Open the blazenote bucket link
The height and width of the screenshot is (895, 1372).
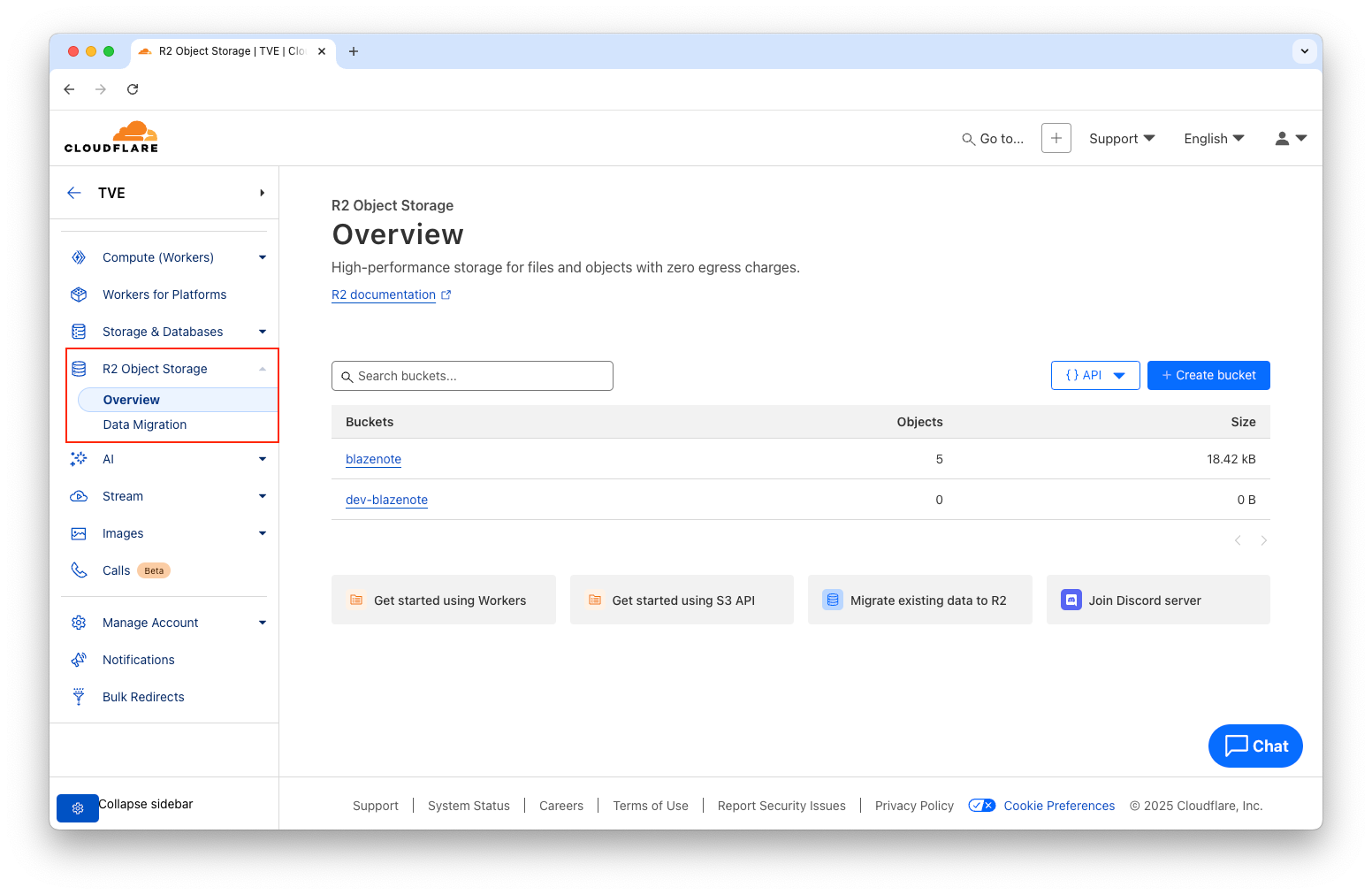[373, 459]
